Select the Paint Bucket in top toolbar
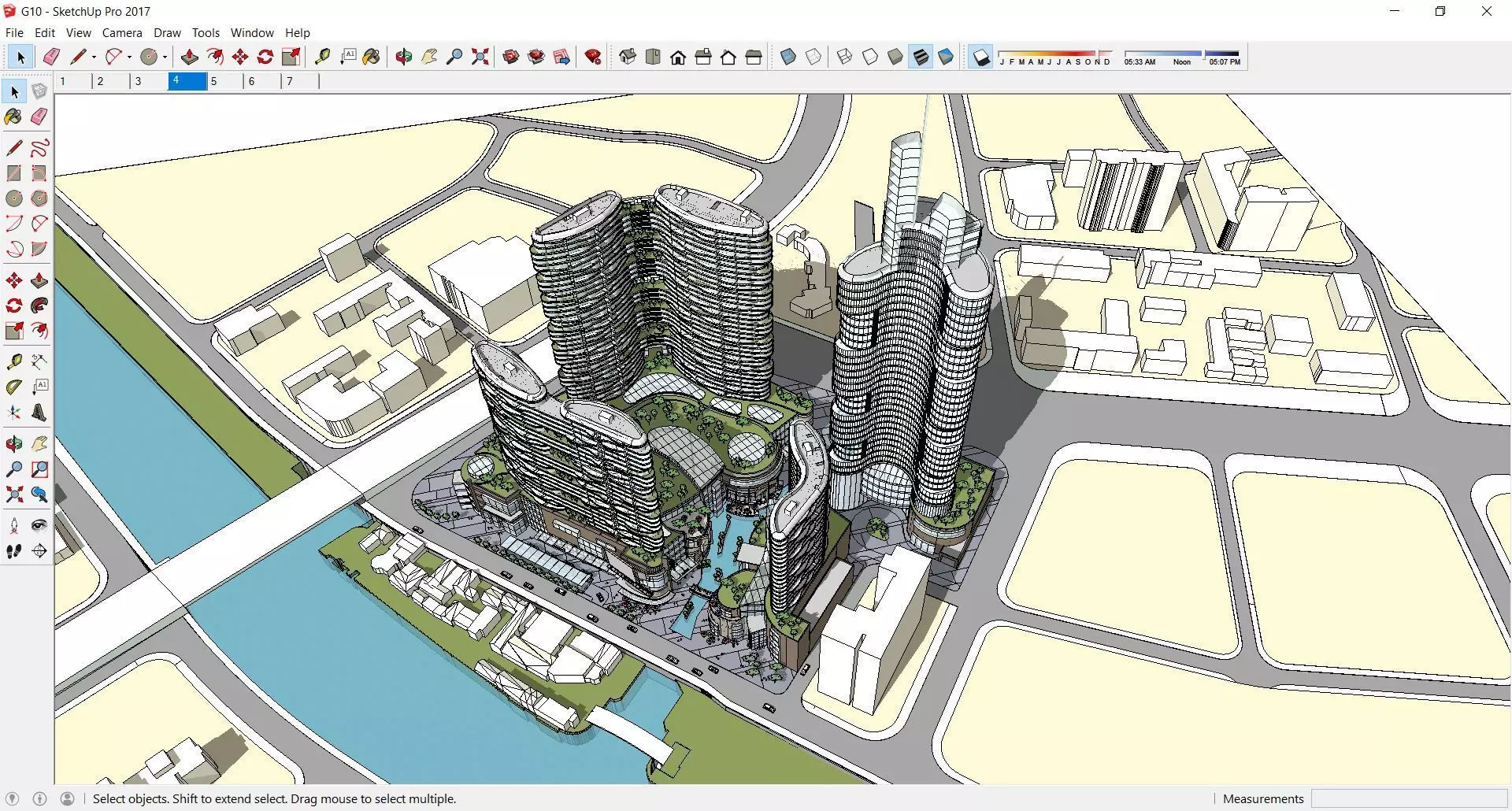This screenshot has height=811, width=1512. point(372,57)
